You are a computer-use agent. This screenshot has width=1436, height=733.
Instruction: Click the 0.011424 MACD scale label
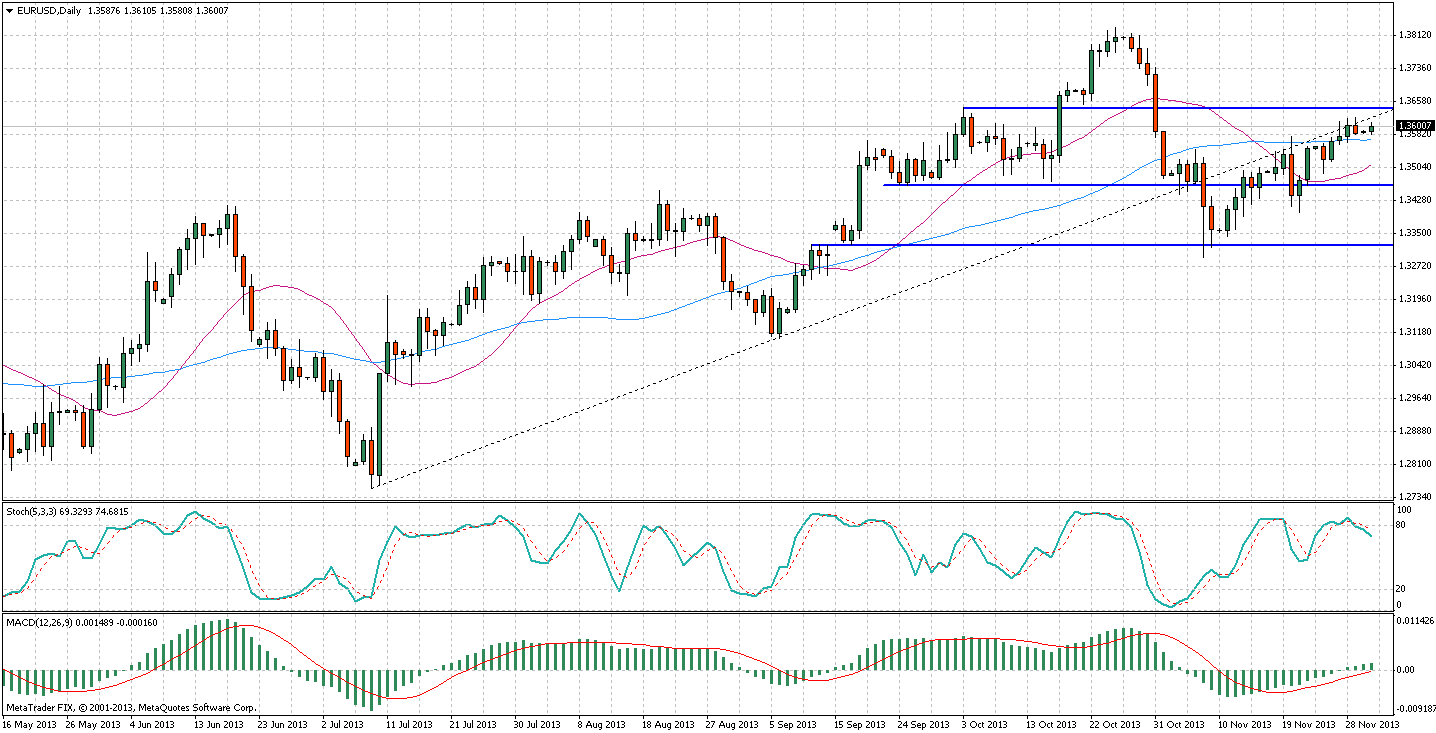tap(1412, 621)
